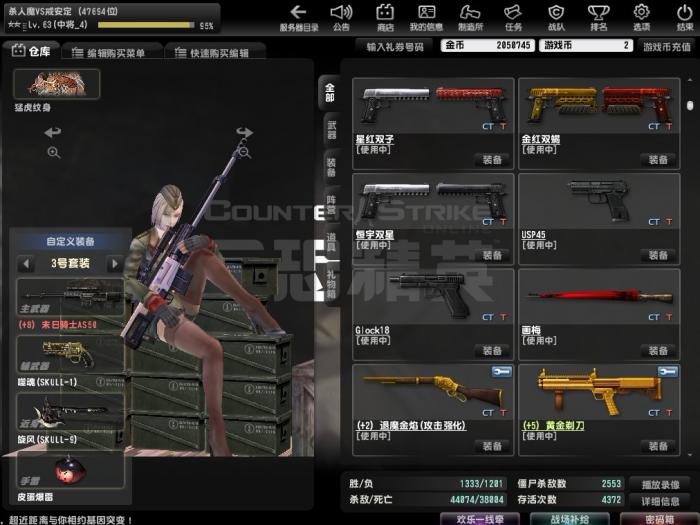Select the grenade slot 皮蛋爆雷
This screenshot has height=525, width=700.
point(70,469)
